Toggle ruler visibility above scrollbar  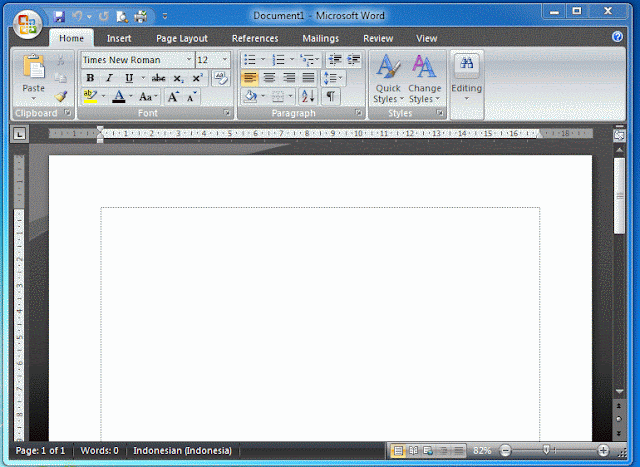coord(619,135)
